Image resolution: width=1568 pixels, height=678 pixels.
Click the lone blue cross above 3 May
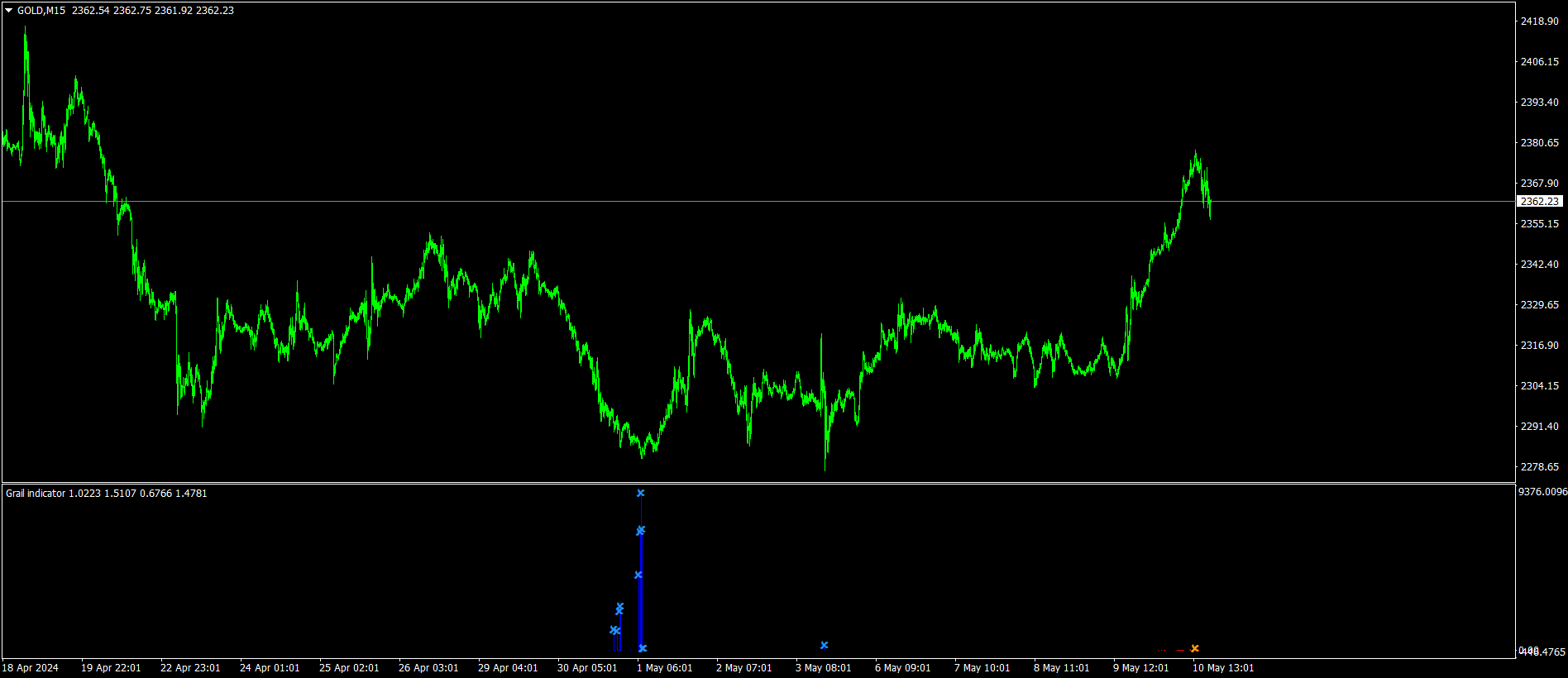click(x=825, y=645)
